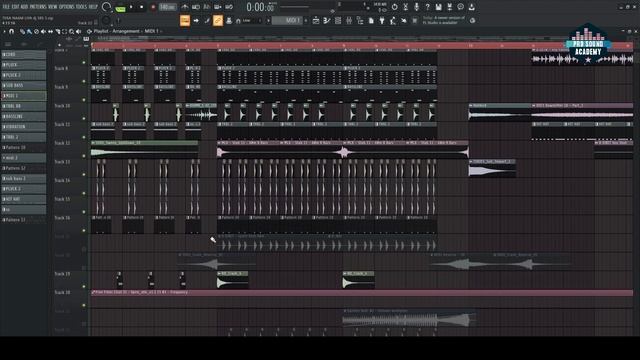Mute Track 9 with its green dot

point(84,100)
